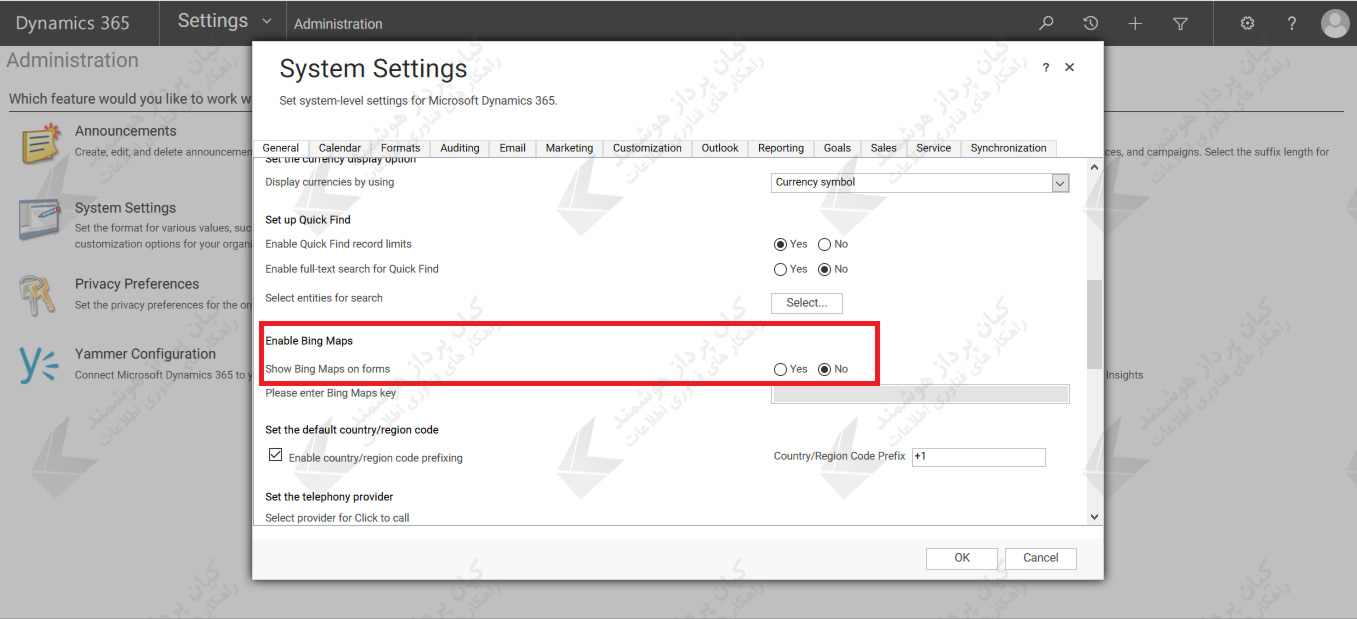Click the 'Display currencies by using' label
Screen dimensions: 1357x619
(330, 182)
